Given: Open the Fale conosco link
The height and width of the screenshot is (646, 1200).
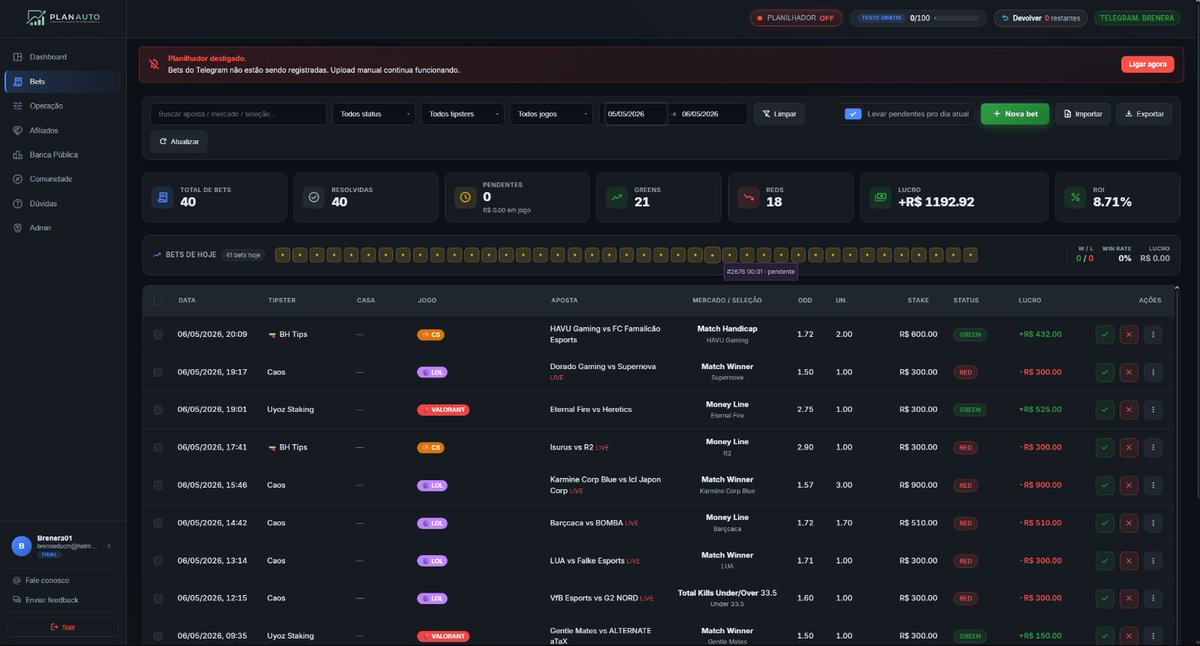Looking at the screenshot, I should click(41, 580).
